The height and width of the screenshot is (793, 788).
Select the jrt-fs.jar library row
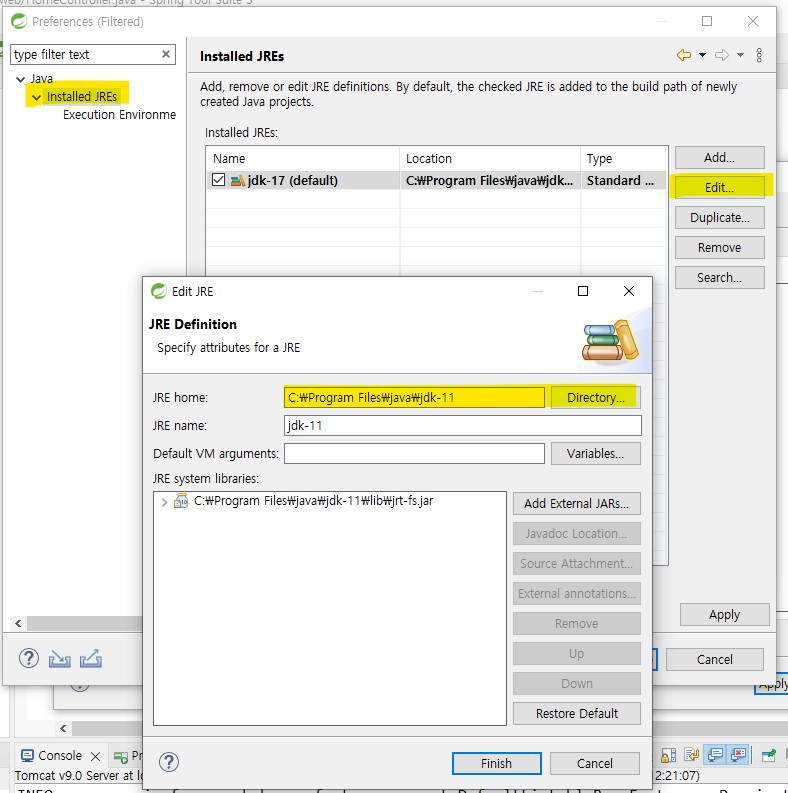tap(313, 501)
